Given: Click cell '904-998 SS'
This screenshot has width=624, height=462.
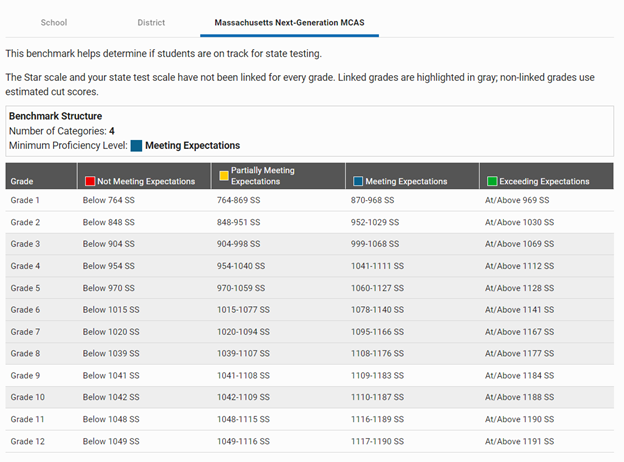Looking at the screenshot, I should pyautogui.click(x=238, y=244).
